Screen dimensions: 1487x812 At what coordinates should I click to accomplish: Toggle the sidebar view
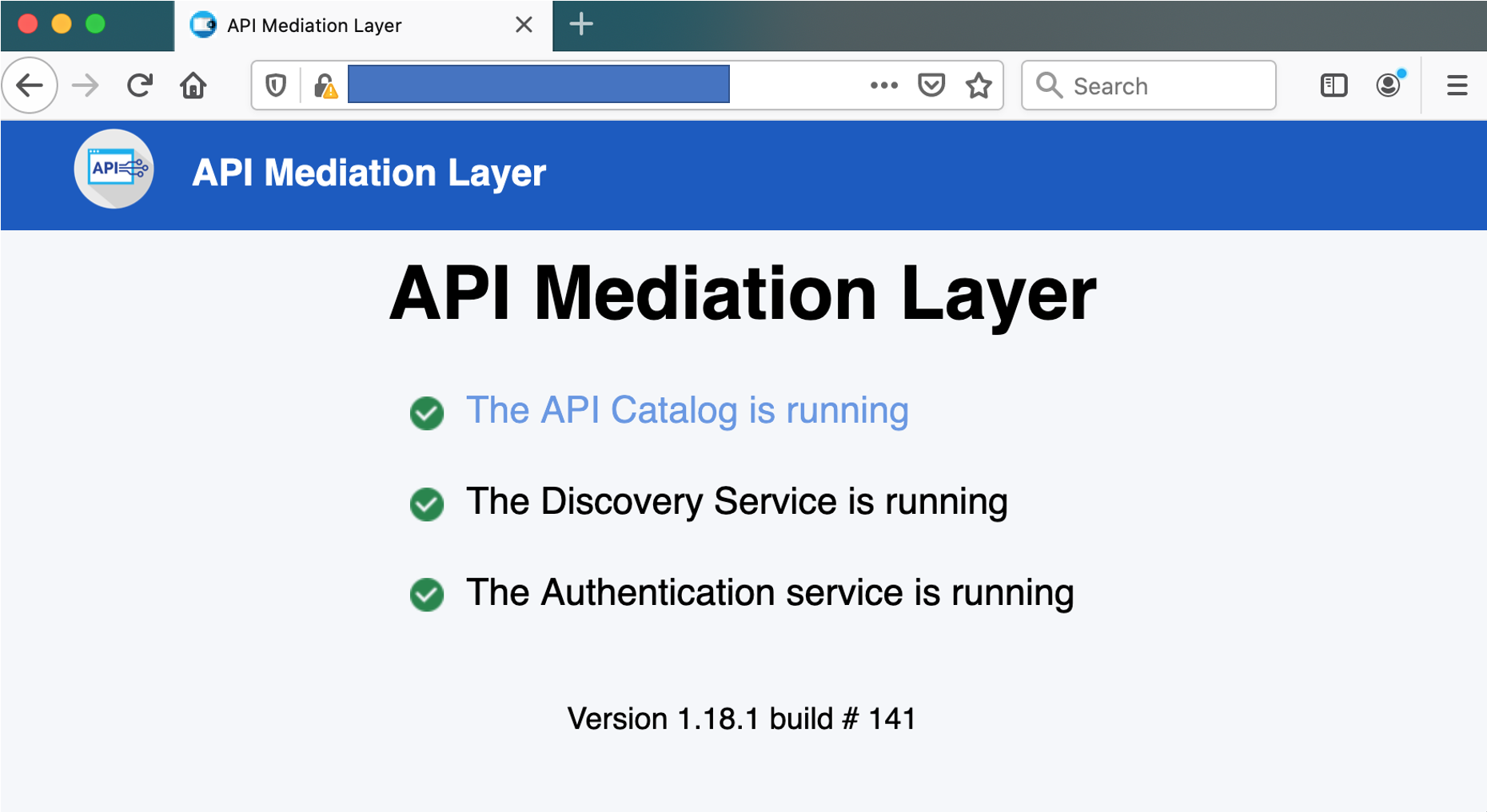1334,85
